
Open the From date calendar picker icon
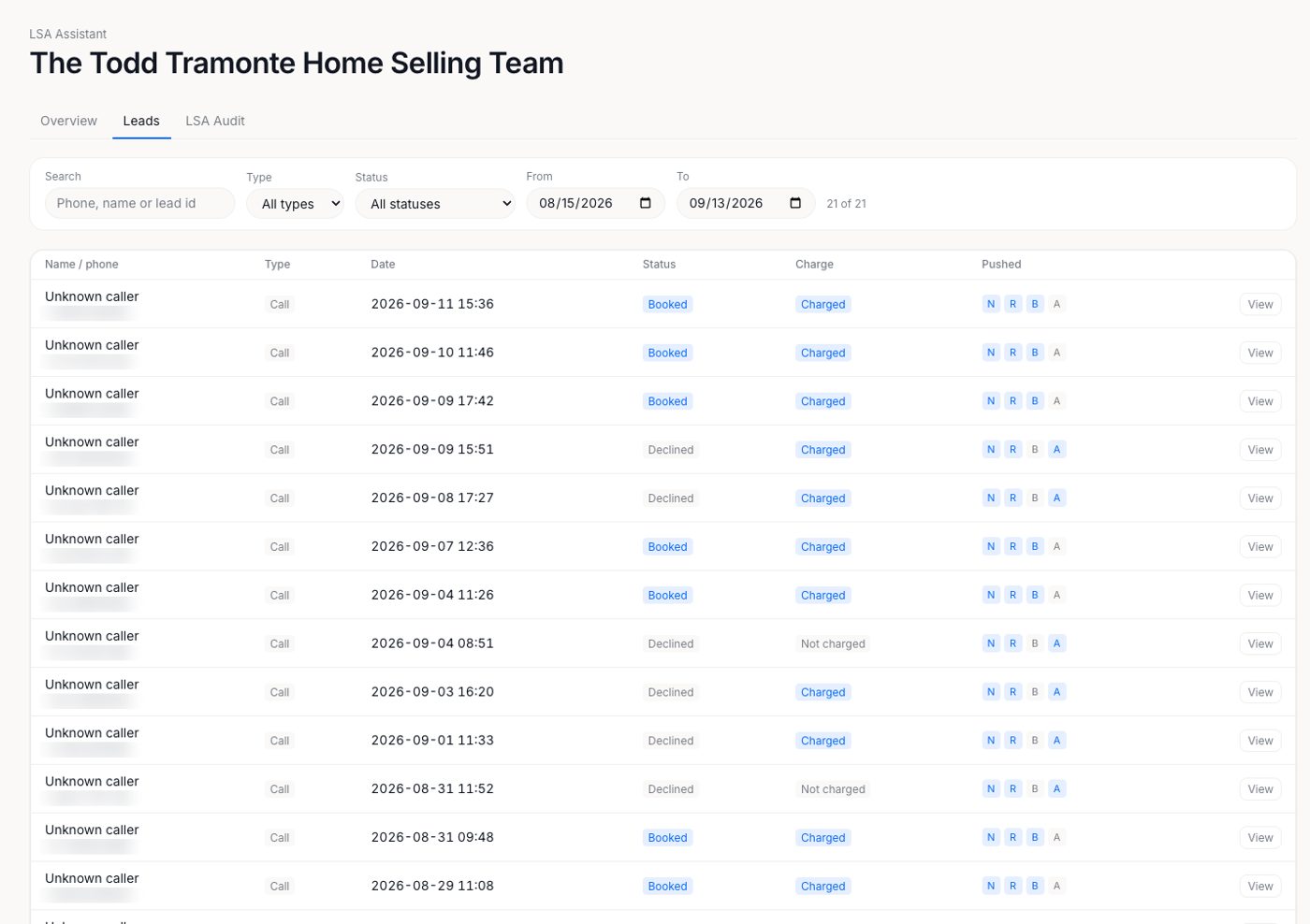(645, 203)
